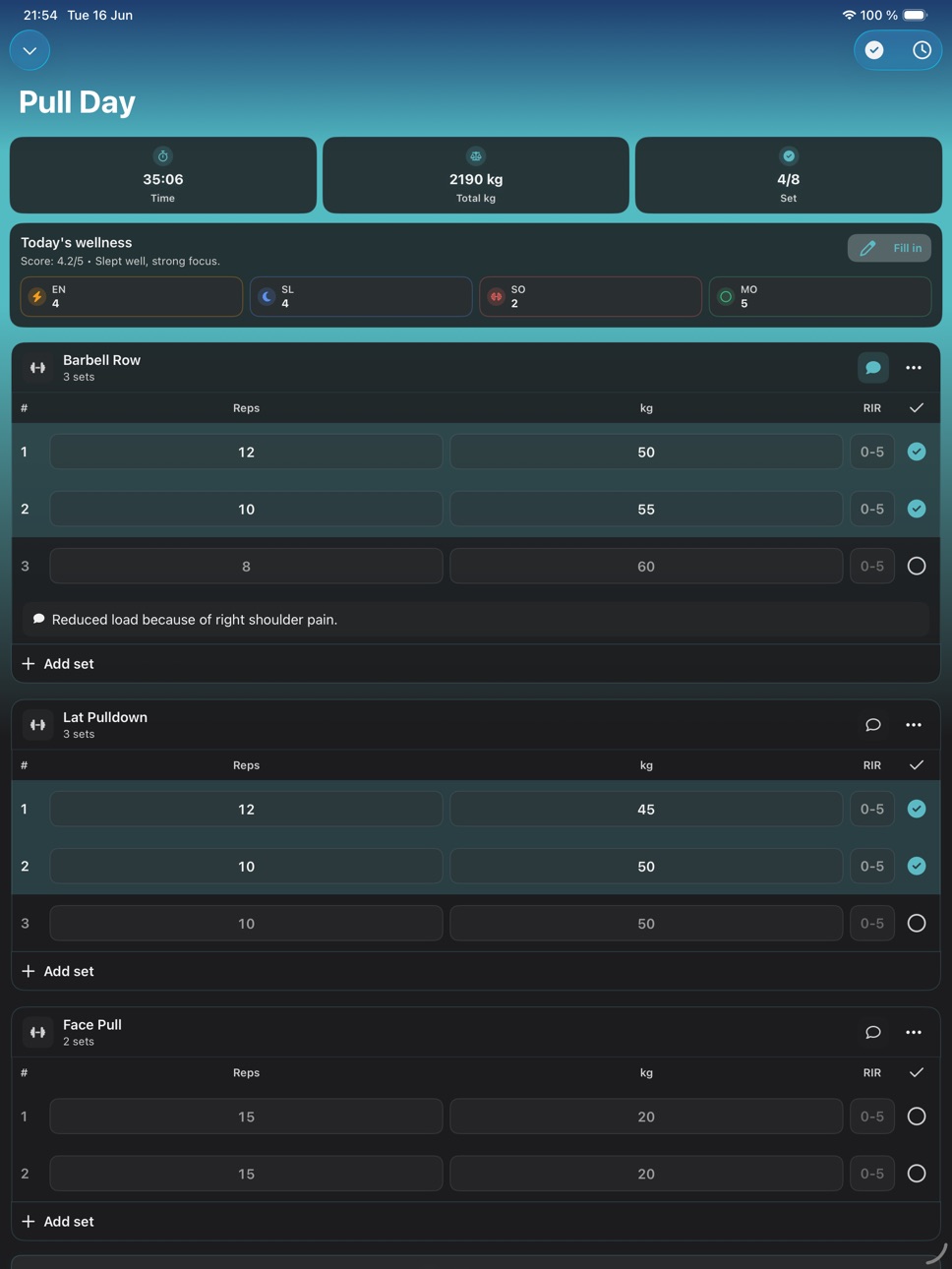Select the EN energy wellness chip

[x=132, y=296]
